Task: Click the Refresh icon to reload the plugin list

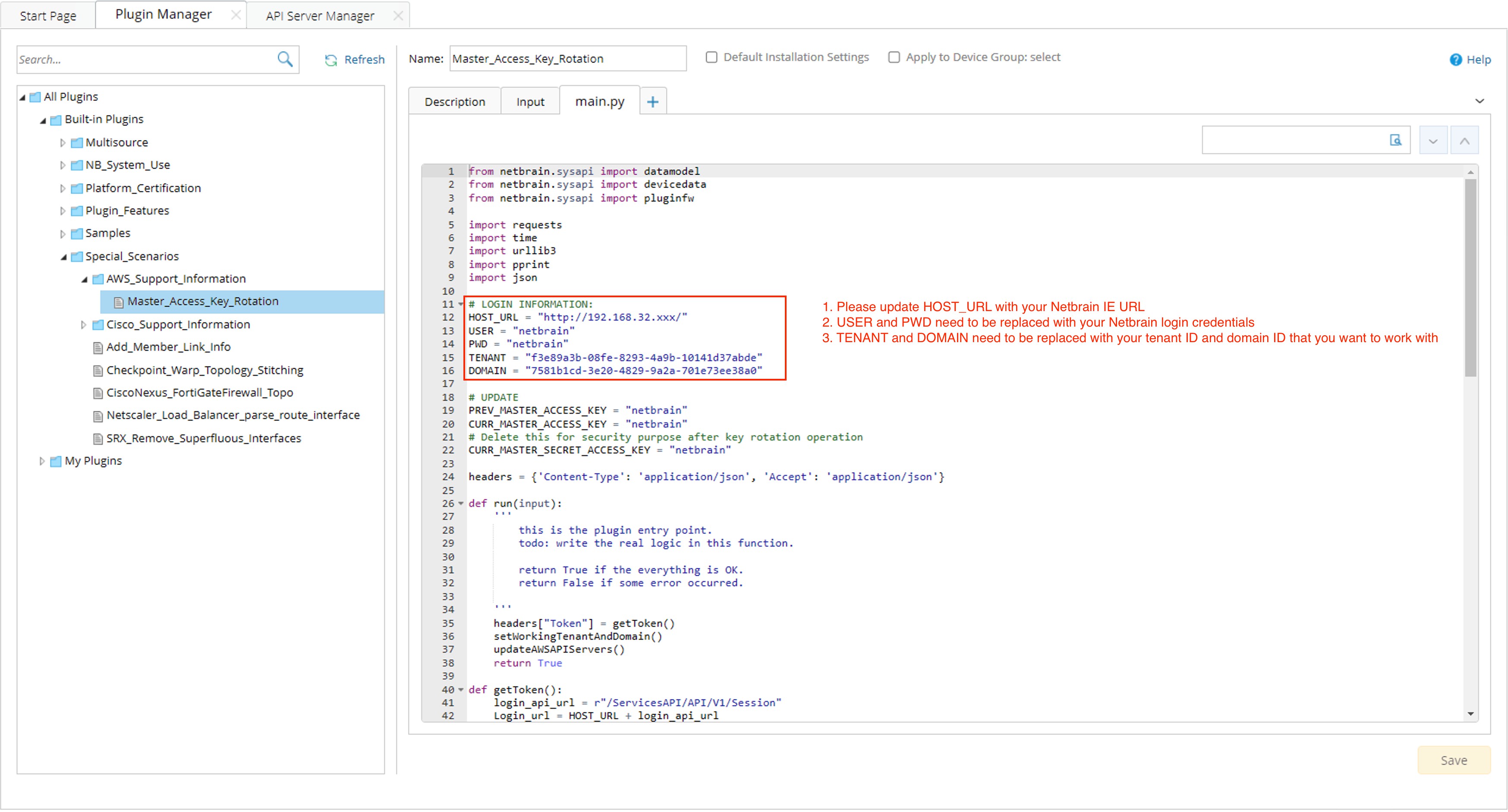Action: click(331, 59)
